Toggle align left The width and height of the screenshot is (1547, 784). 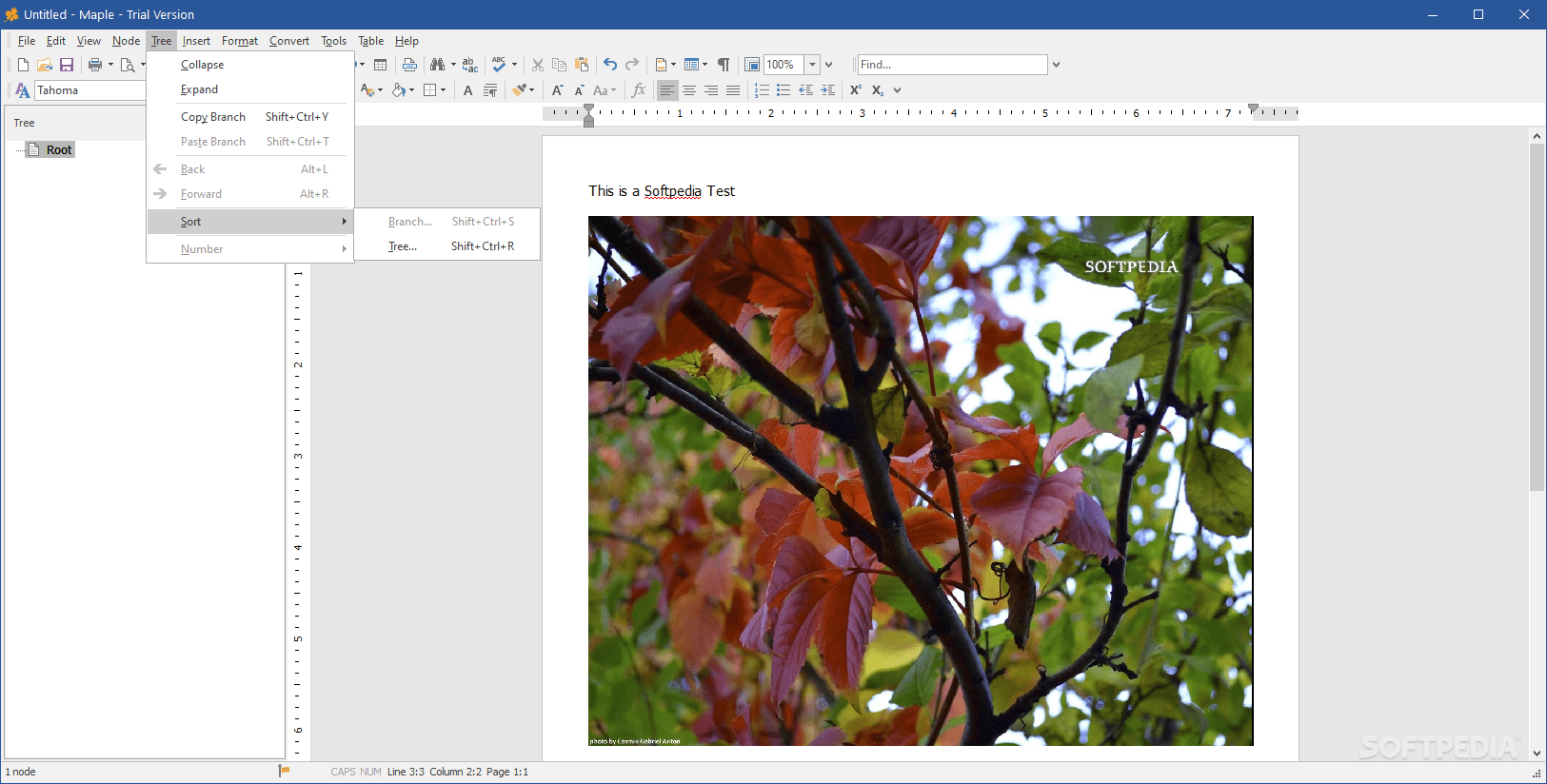click(x=667, y=90)
